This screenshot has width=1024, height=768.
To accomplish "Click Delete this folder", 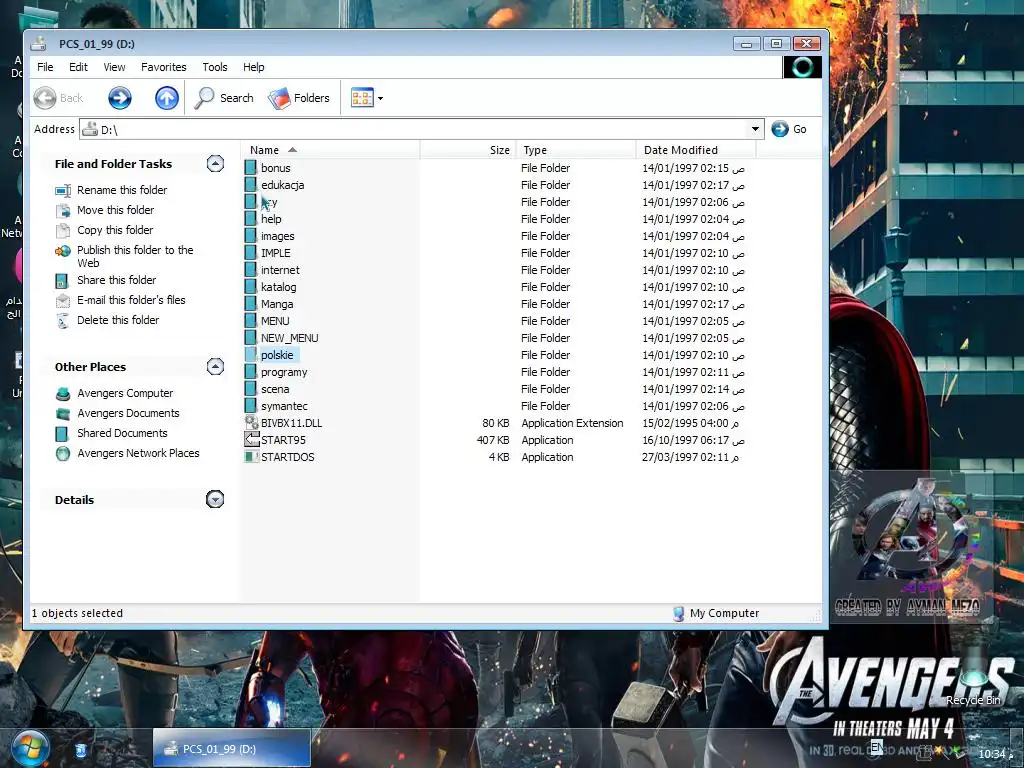I will pos(118,320).
